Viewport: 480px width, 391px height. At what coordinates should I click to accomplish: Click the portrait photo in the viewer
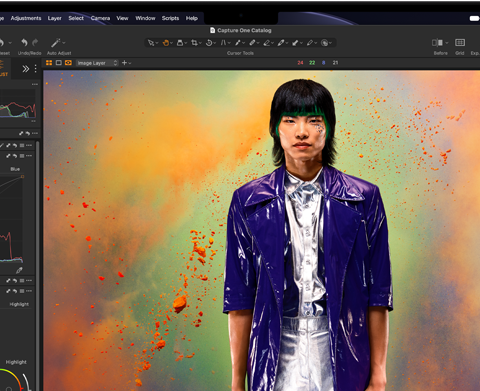(x=262, y=231)
